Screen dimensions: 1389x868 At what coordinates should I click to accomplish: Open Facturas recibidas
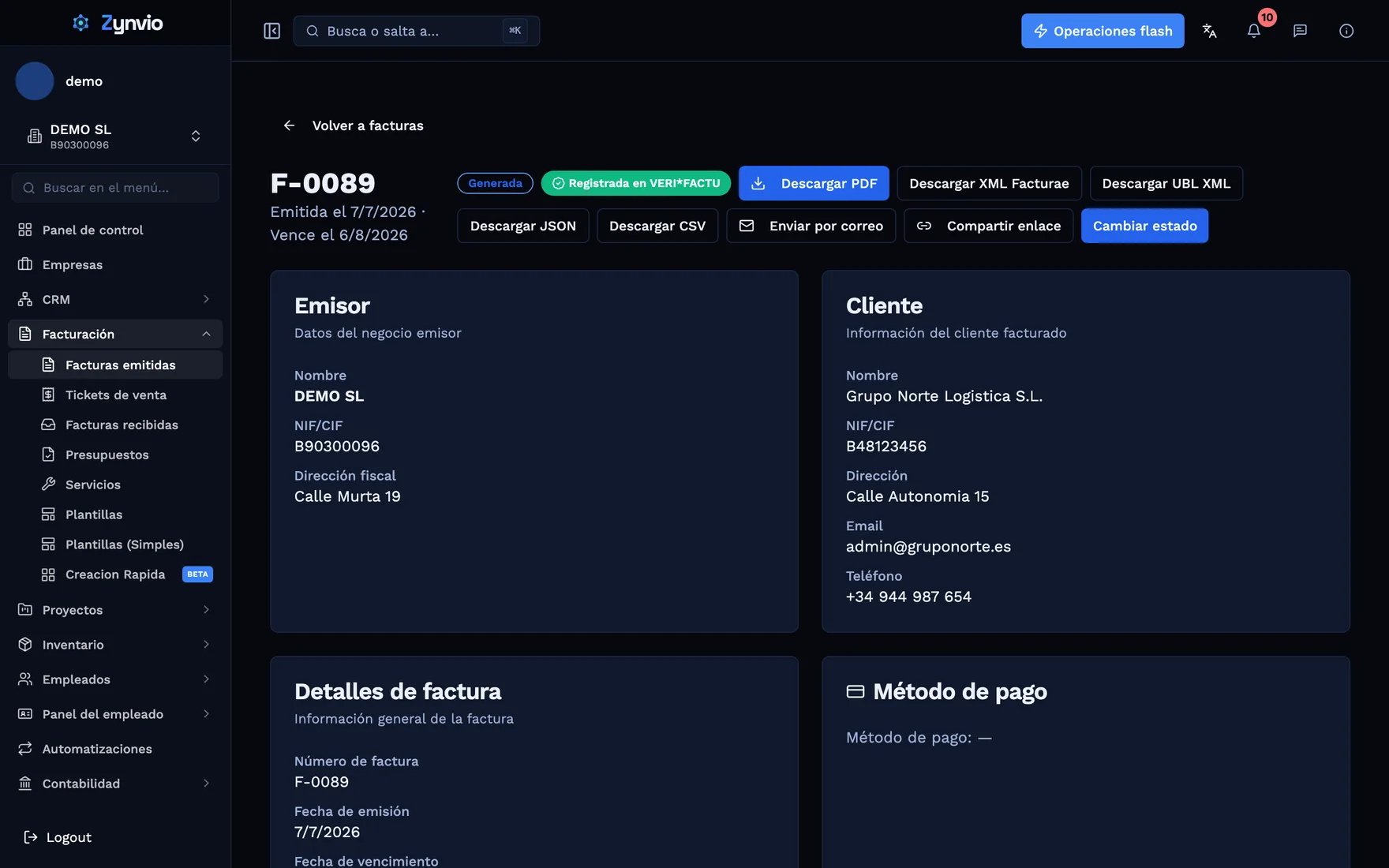pyautogui.click(x=115, y=425)
